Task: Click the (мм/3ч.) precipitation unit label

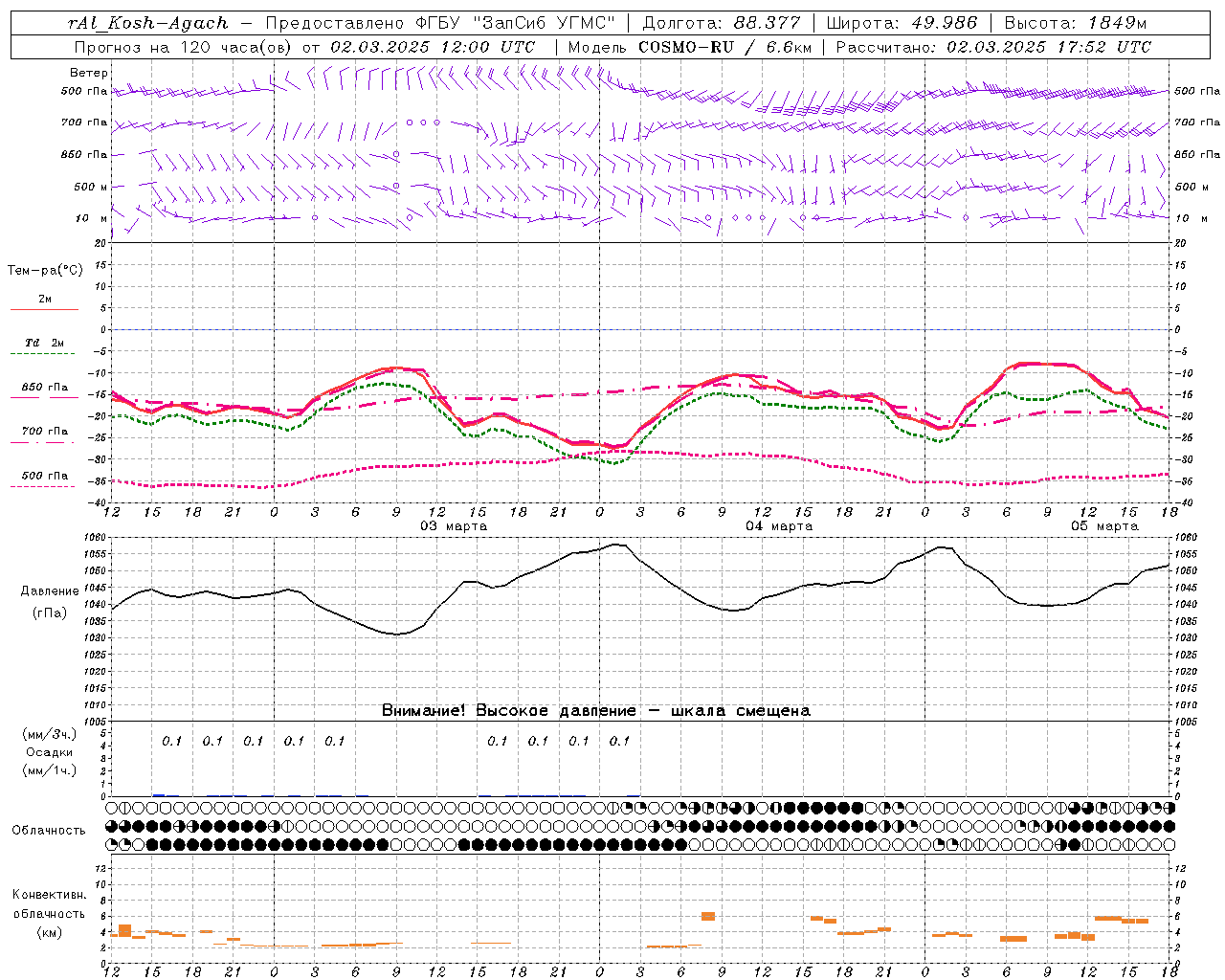Action: [x=50, y=734]
